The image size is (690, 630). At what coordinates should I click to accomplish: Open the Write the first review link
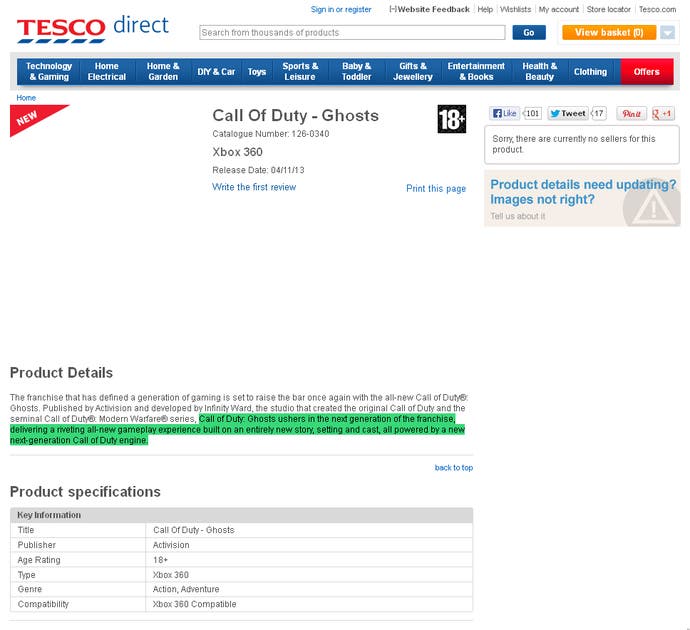click(x=254, y=187)
